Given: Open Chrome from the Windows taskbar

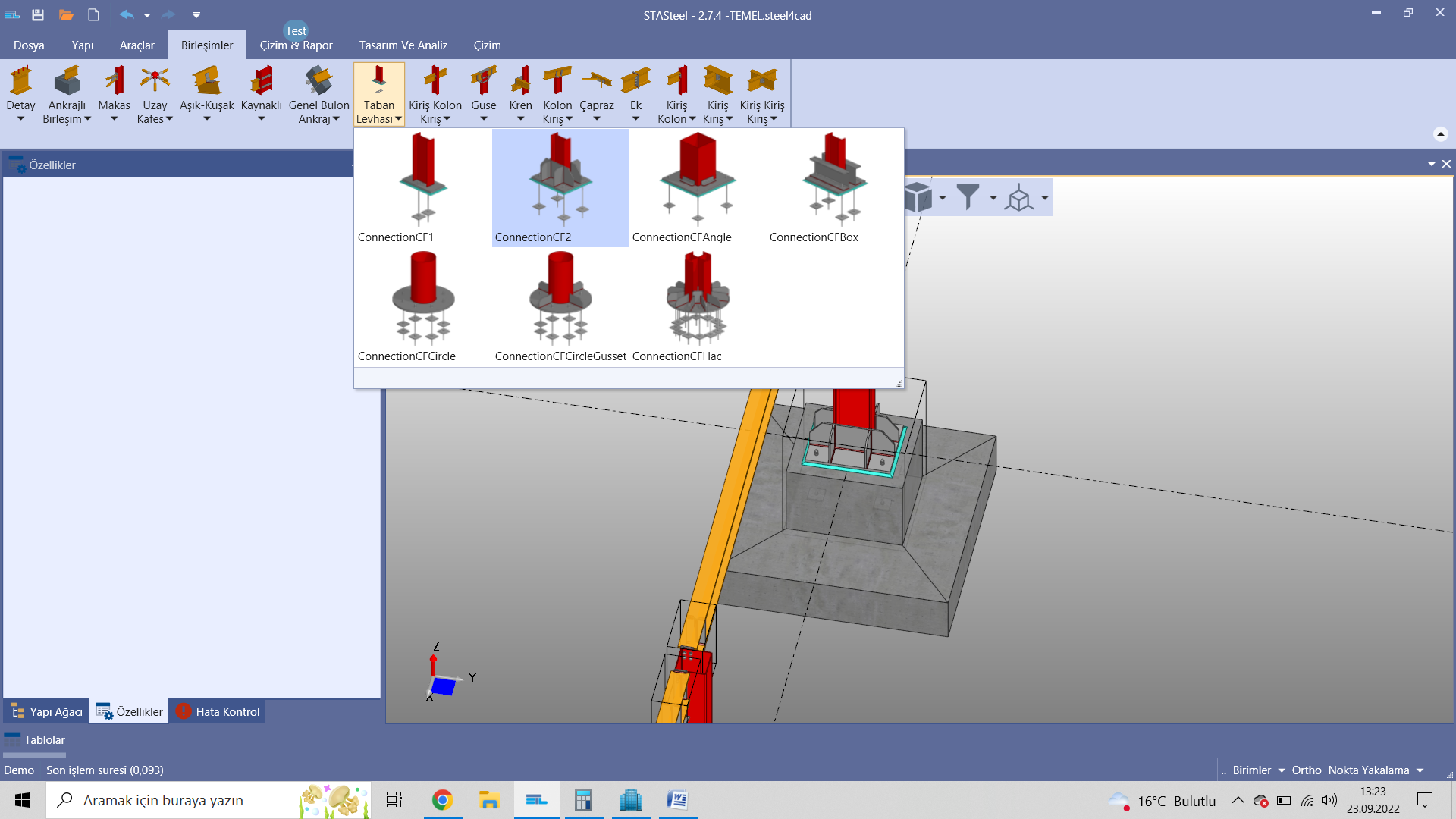Looking at the screenshot, I should click(x=442, y=800).
